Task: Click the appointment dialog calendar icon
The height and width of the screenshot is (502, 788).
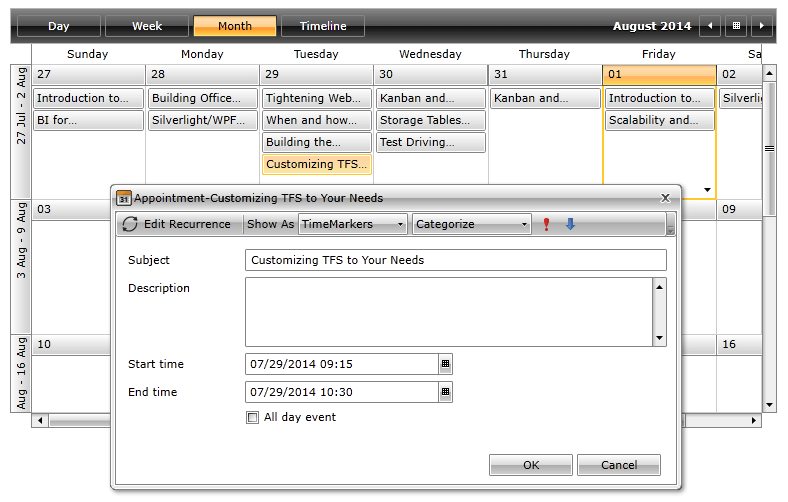Action: [x=124, y=198]
